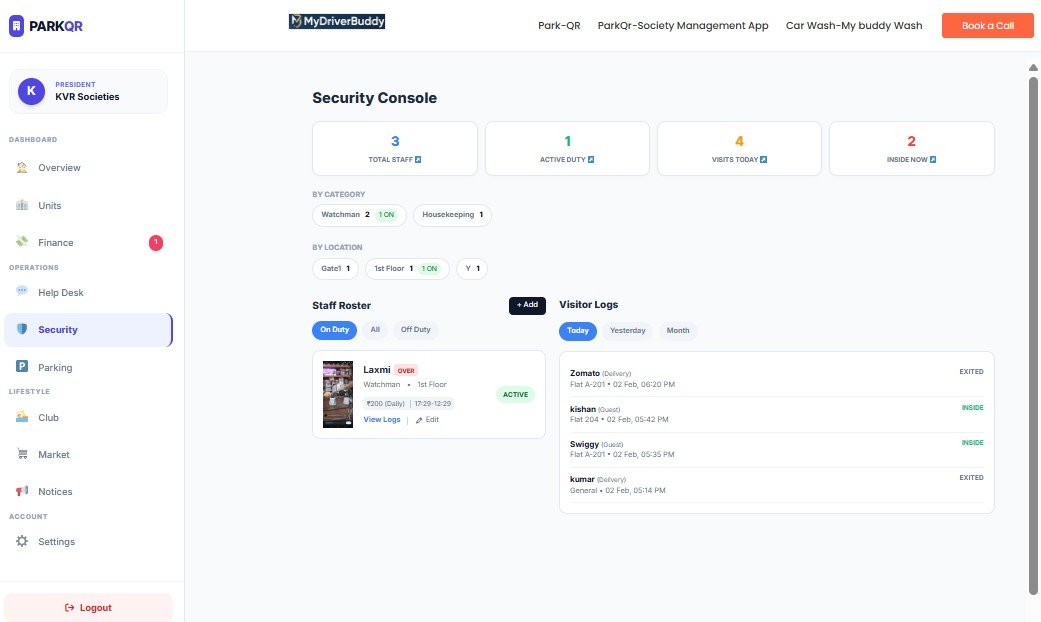Click the Notices megaphone icon
Image resolution: width=1041 pixels, height=622 pixels.
click(22, 491)
